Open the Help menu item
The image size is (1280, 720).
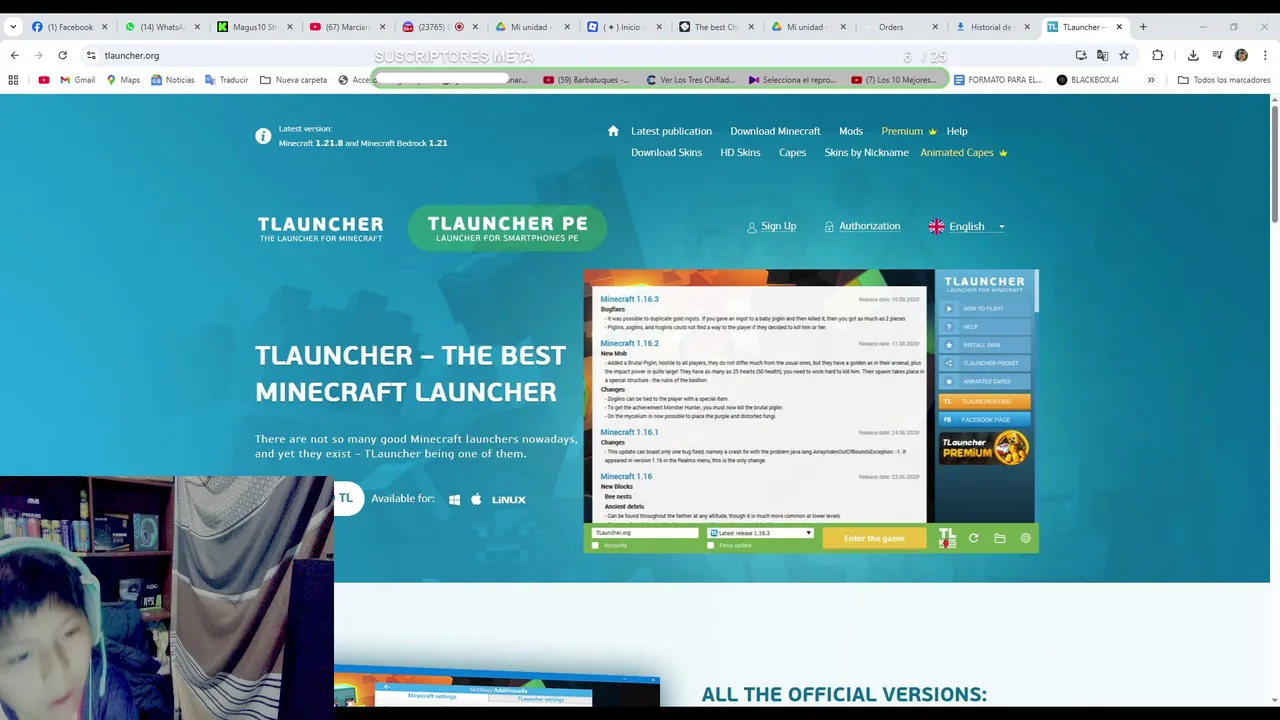tap(957, 131)
